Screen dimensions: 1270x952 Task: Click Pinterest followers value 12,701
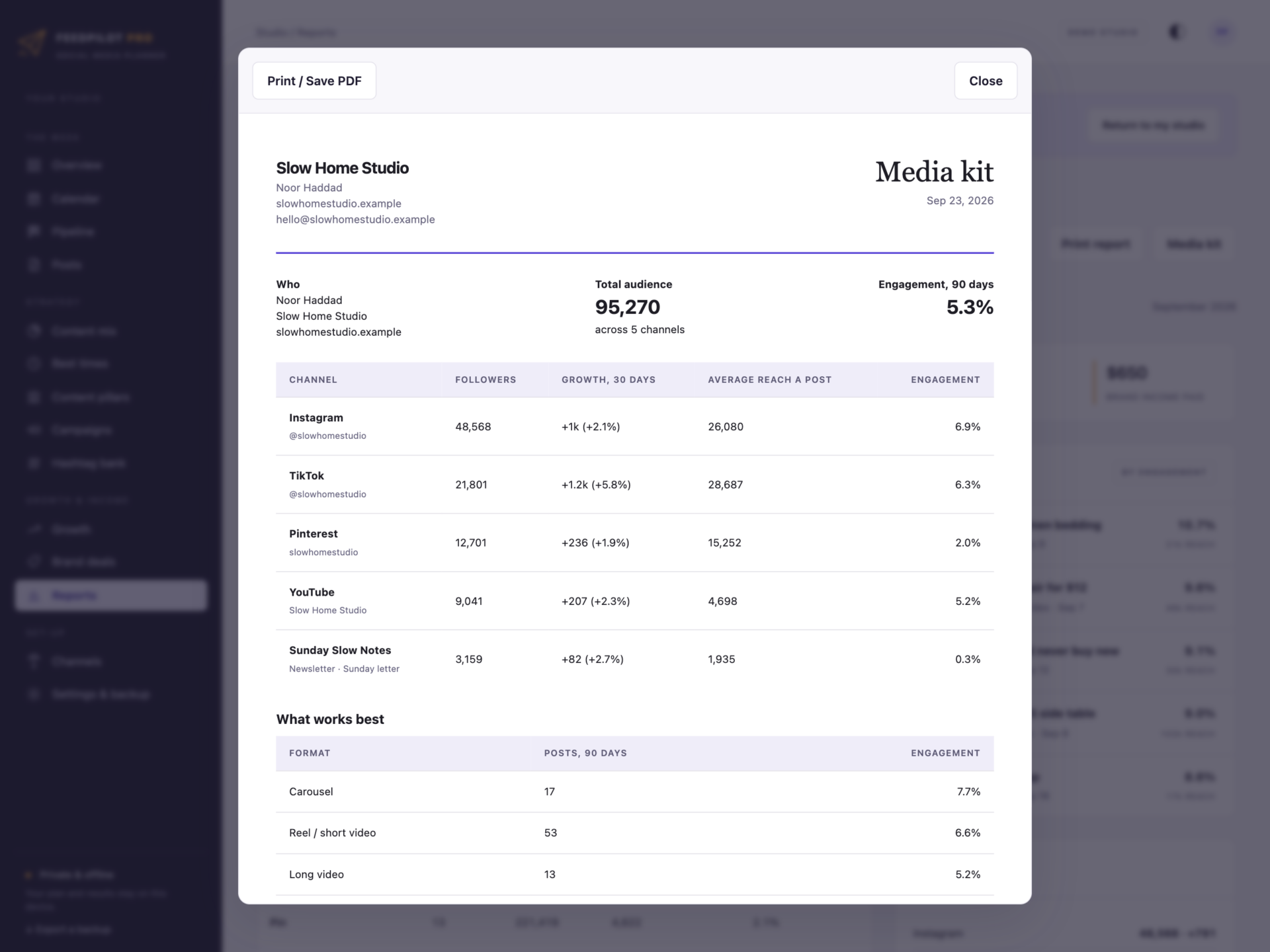[470, 543]
